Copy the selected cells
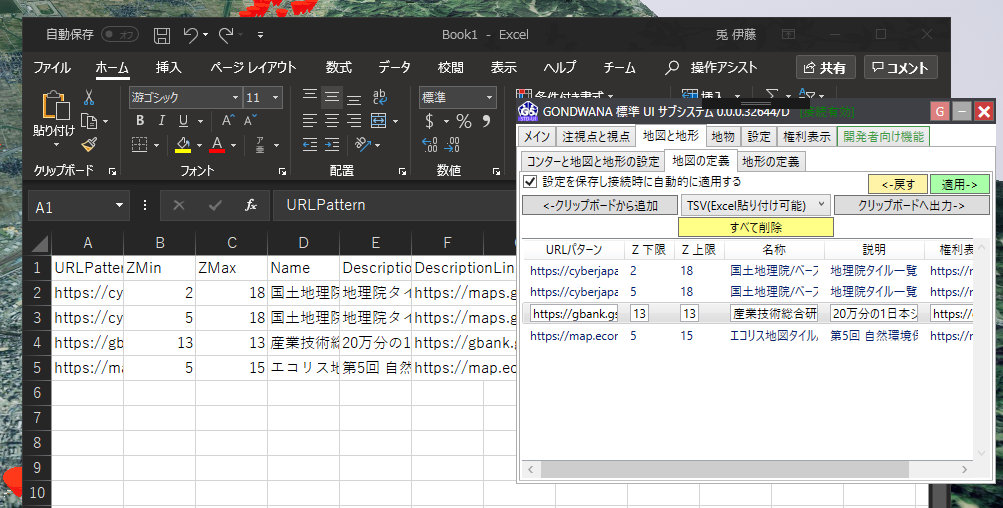The width and height of the screenshot is (1003, 508). pos(89,122)
